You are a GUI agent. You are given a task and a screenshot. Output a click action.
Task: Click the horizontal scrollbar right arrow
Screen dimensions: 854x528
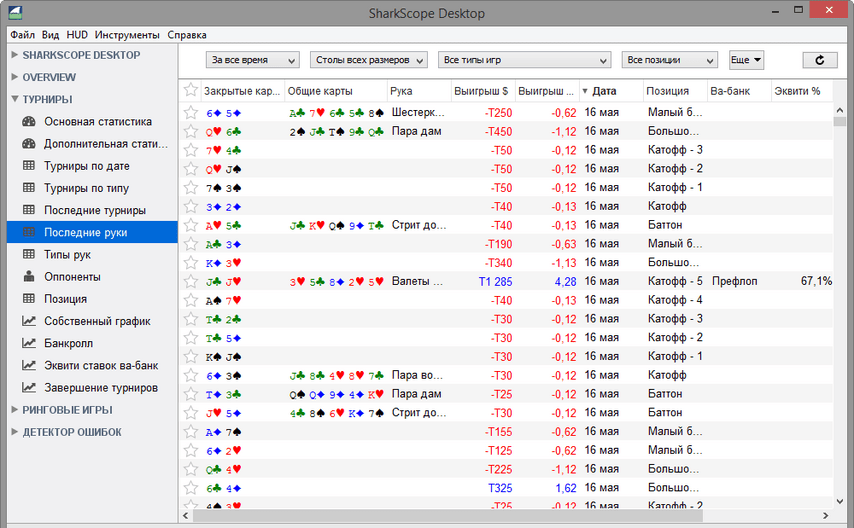point(826,515)
